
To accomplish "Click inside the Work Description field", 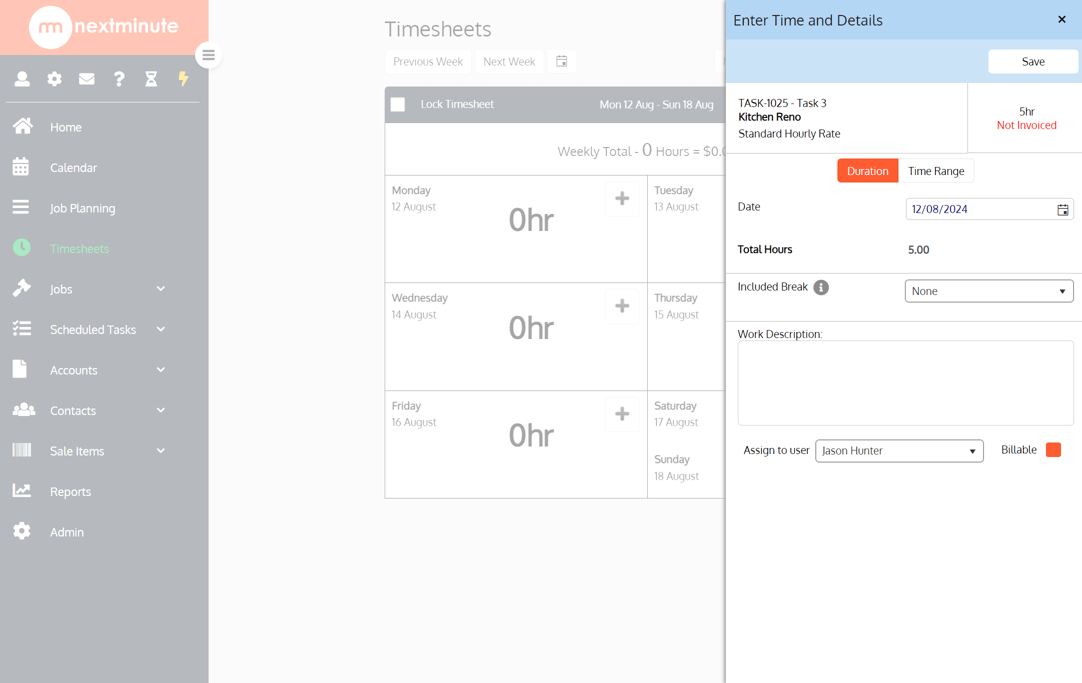I will (904, 383).
